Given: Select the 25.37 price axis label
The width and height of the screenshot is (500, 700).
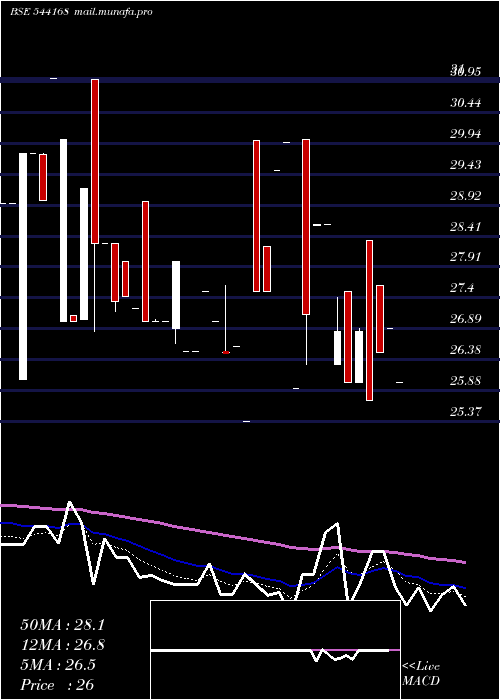Looking at the screenshot, I should (x=466, y=412).
